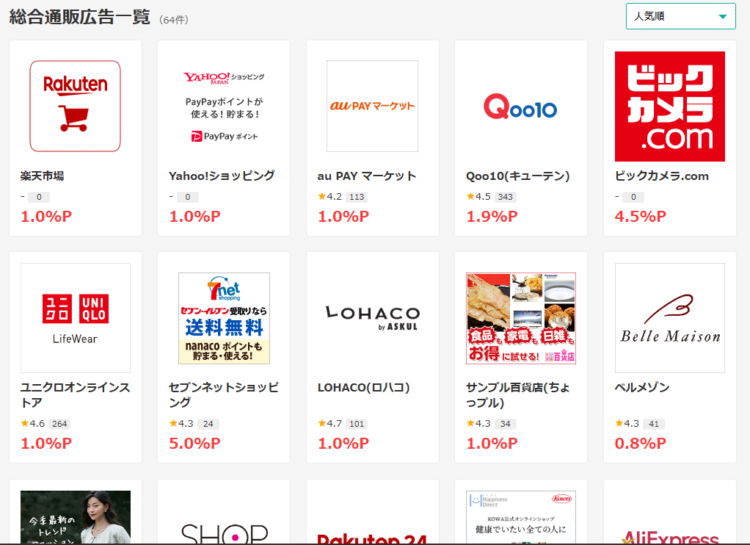
Task: Click the Belle Maison logo
Action: point(670,318)
